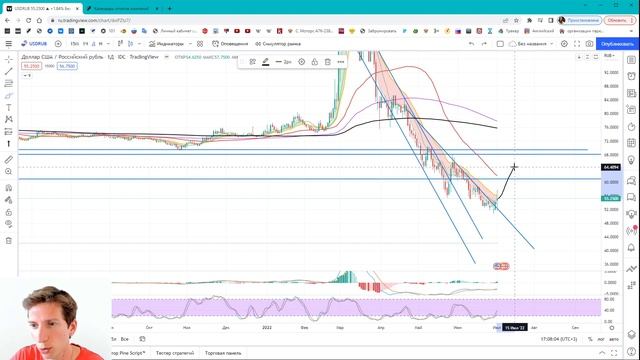
Task: Publish the idea with Опубликовать button
Action: [617, 44]
